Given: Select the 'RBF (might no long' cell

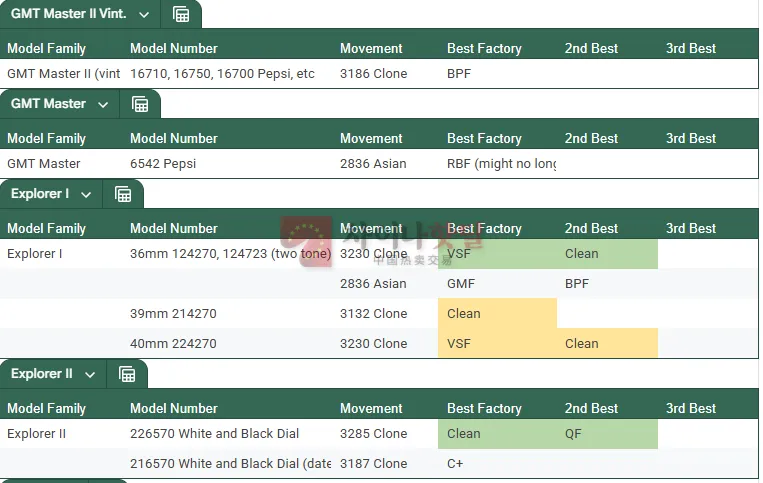Looking at the screenshot, I should 502,164.
